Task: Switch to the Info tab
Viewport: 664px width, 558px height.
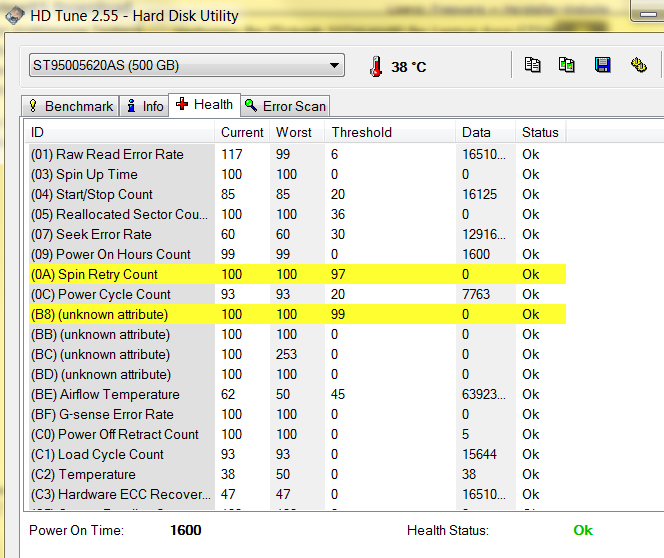Action: tap(144, 106)
